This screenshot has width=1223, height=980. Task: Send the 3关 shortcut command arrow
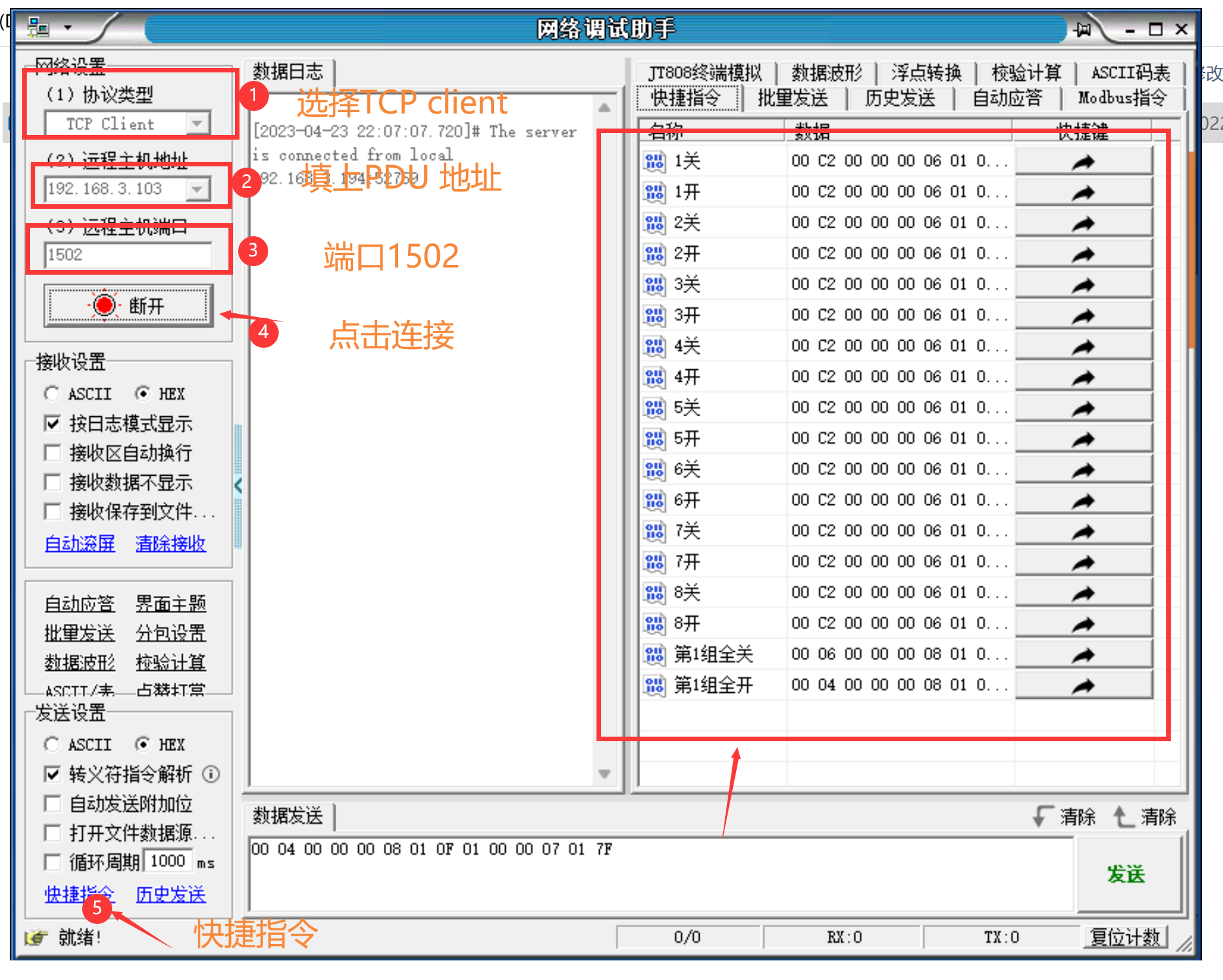pyautogui.click(x=1083, y=284)
